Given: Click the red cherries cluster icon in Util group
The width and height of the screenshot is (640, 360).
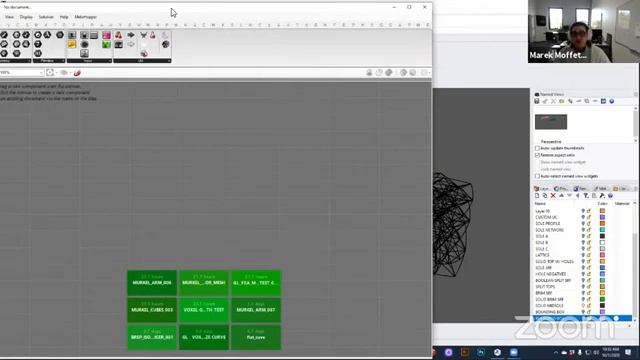Looking at the screenshot, I should [118, 36].
